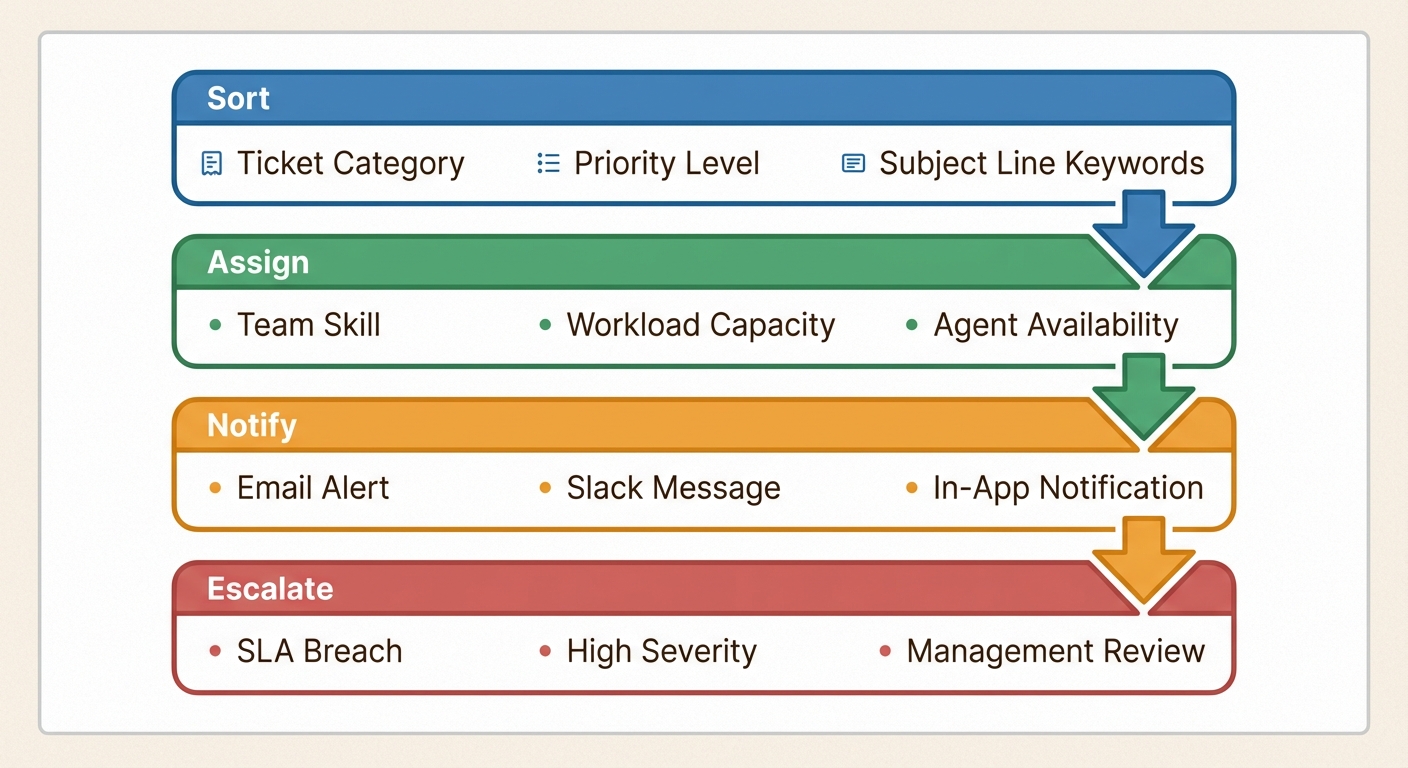Click the Subject Line Keywords message icon
Screen dimensions: 1408x768
pyautogui.click(x=853, y=164)
